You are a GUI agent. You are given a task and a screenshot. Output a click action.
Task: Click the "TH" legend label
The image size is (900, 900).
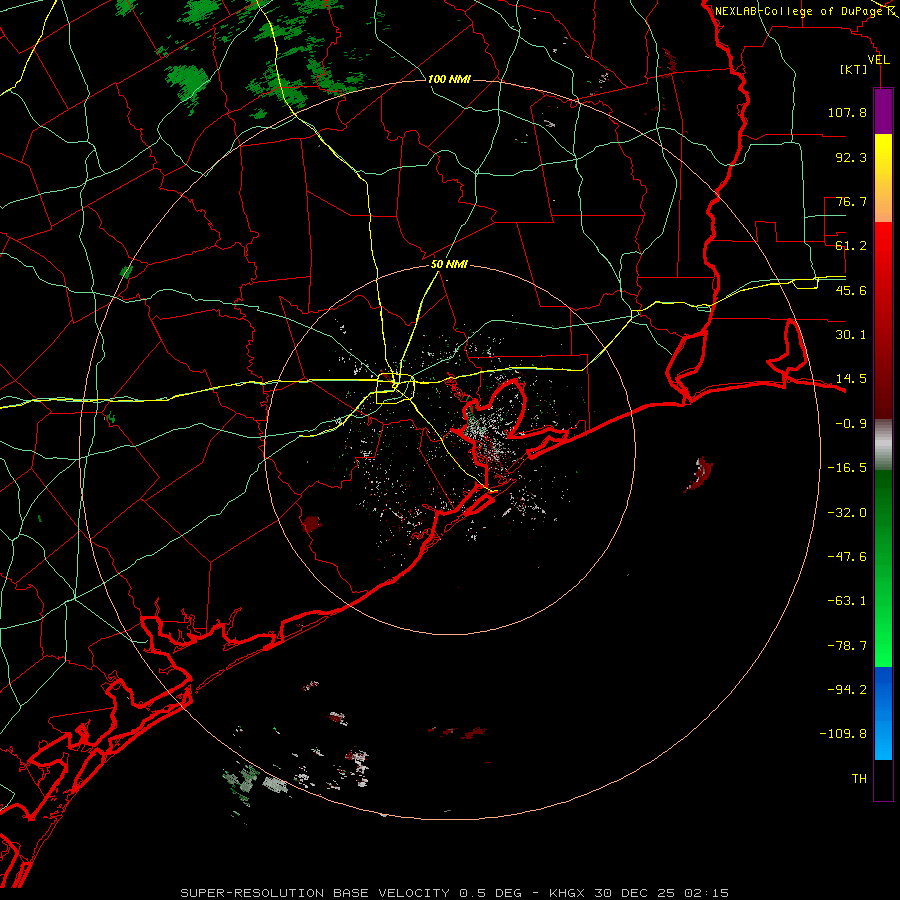point(859,779)
